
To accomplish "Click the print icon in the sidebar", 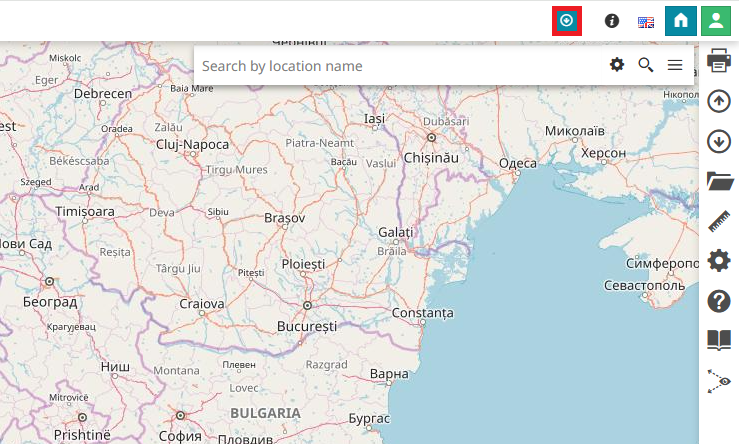I will point(718,61).
